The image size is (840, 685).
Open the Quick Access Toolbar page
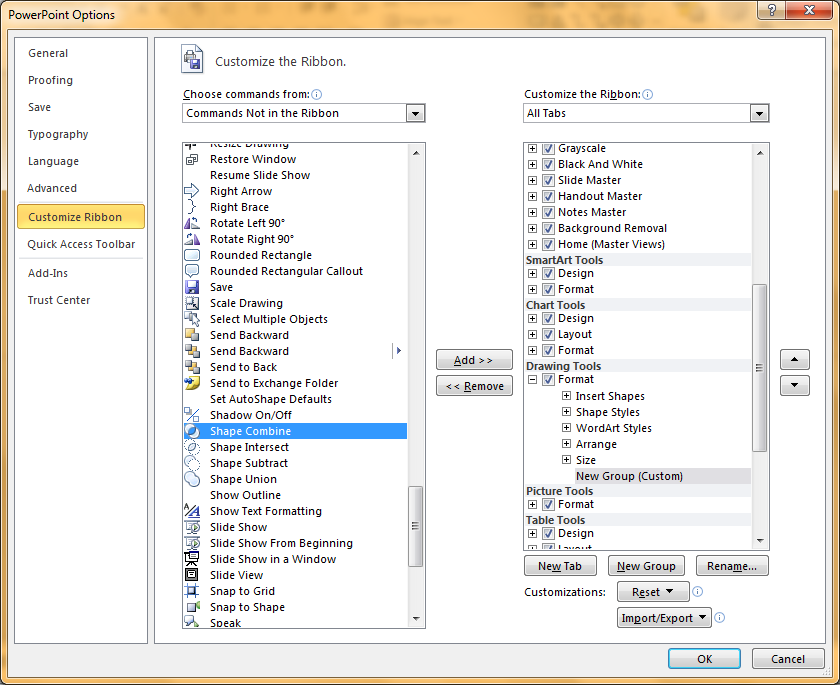pos(81,244)
